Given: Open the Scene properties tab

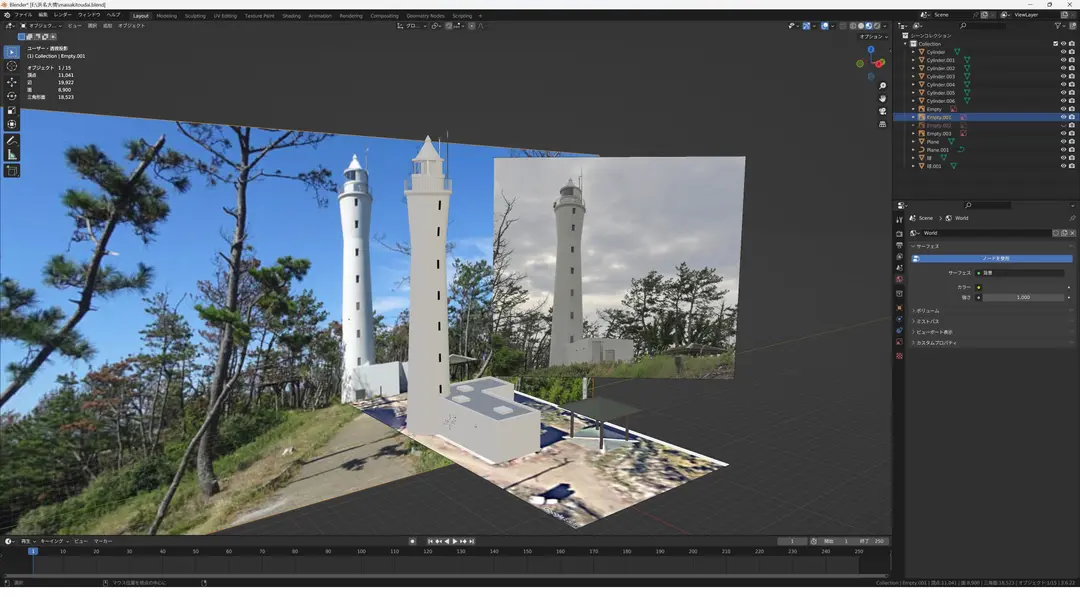Looking at the screenshot, I should 900,268.
